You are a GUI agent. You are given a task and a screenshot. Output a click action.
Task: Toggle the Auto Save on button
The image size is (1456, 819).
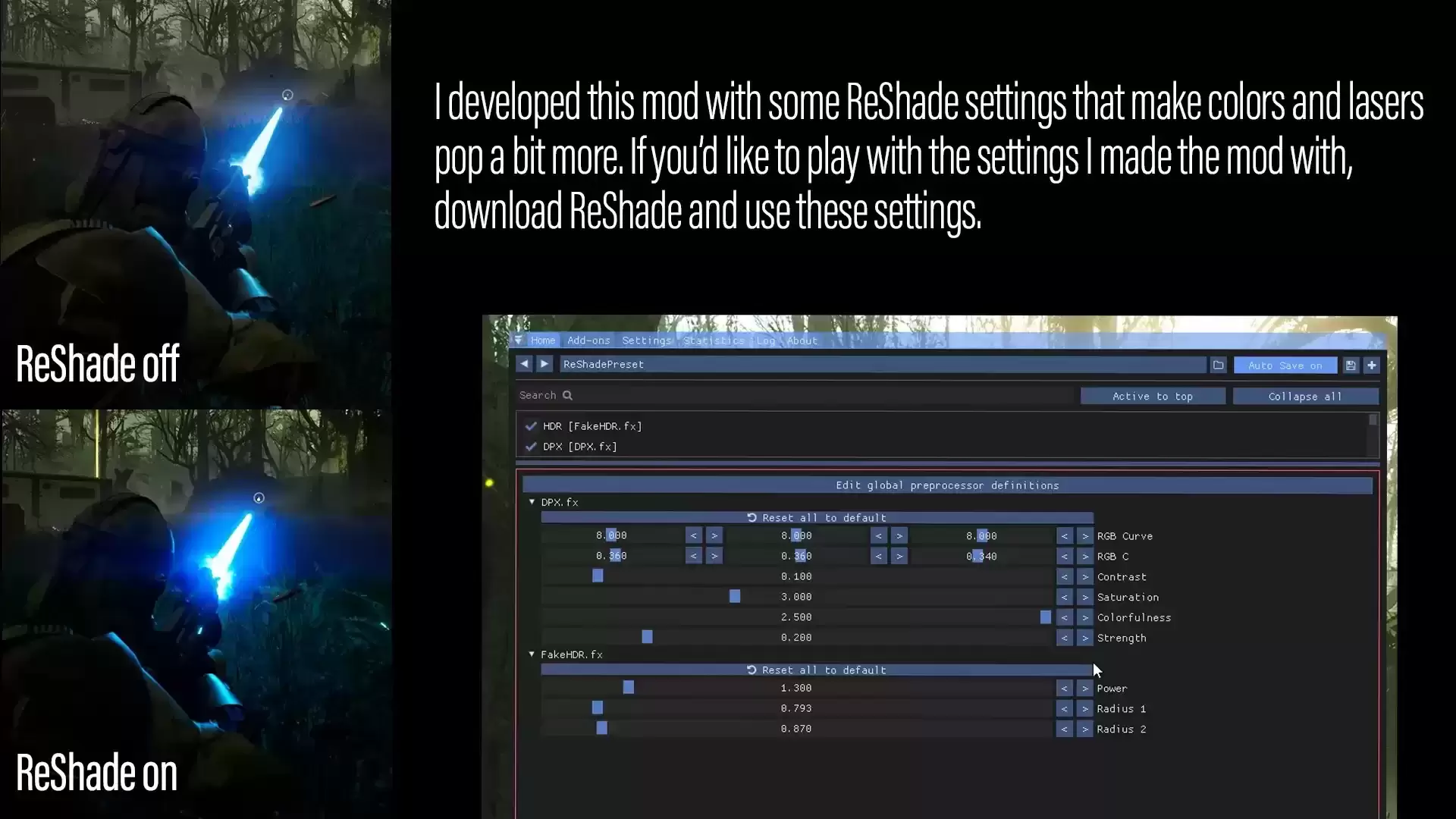click(1285, 366)
